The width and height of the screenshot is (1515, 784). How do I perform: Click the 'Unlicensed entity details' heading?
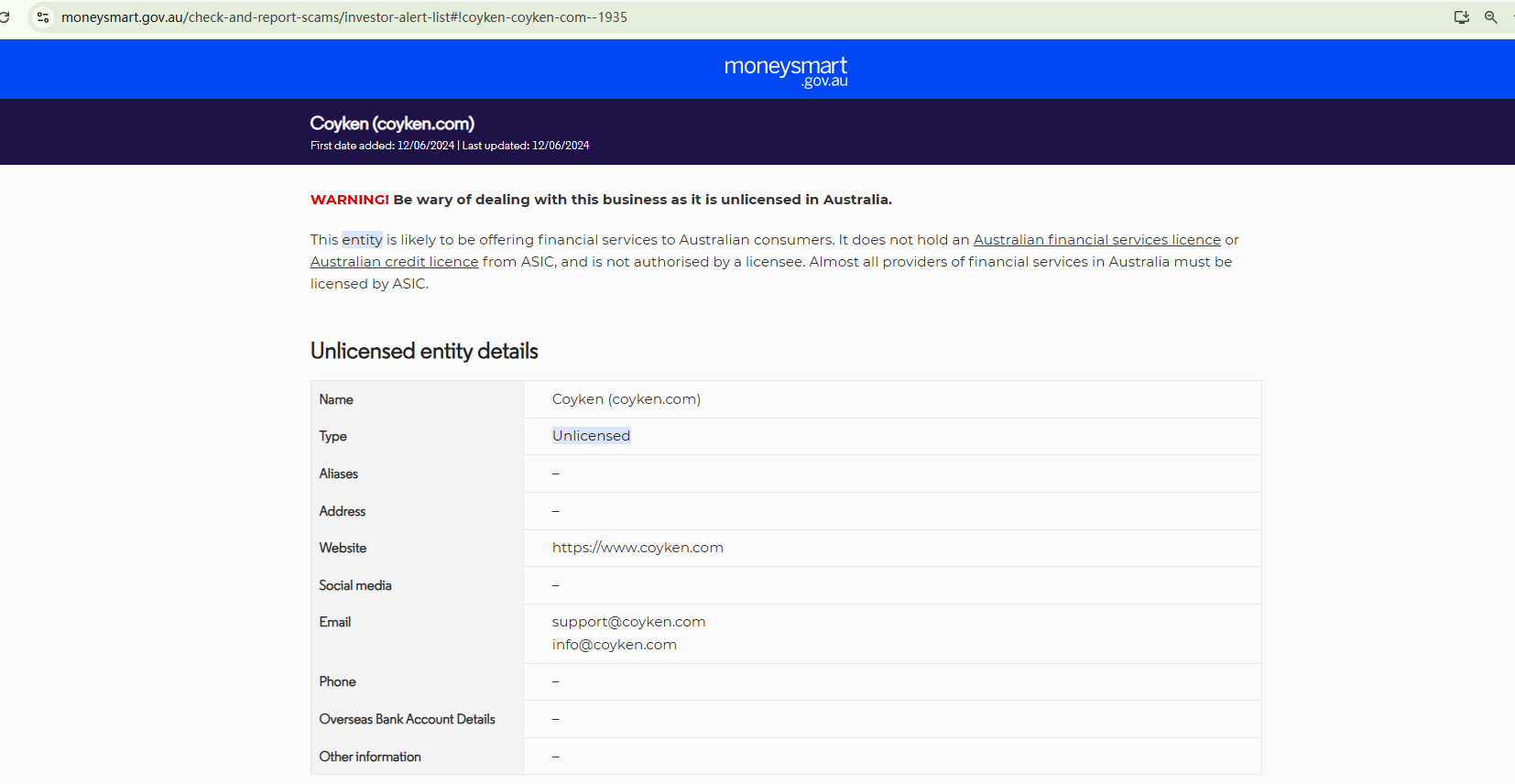[x=424, y=351]
